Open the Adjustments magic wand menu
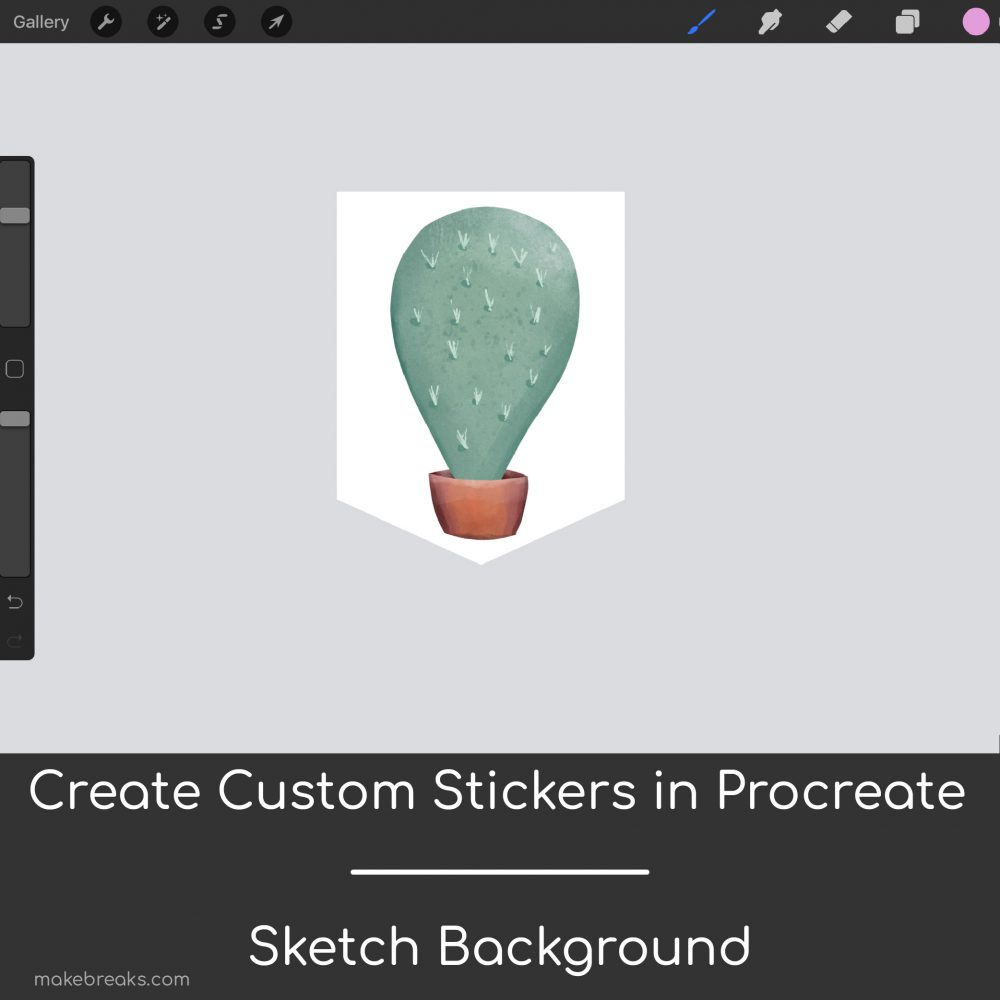 click(163, 22)
